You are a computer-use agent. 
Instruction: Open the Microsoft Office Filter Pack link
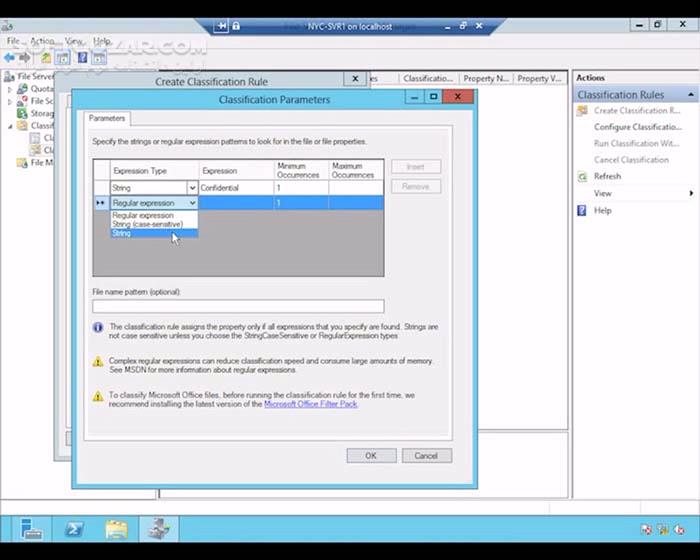pos(311,404)
